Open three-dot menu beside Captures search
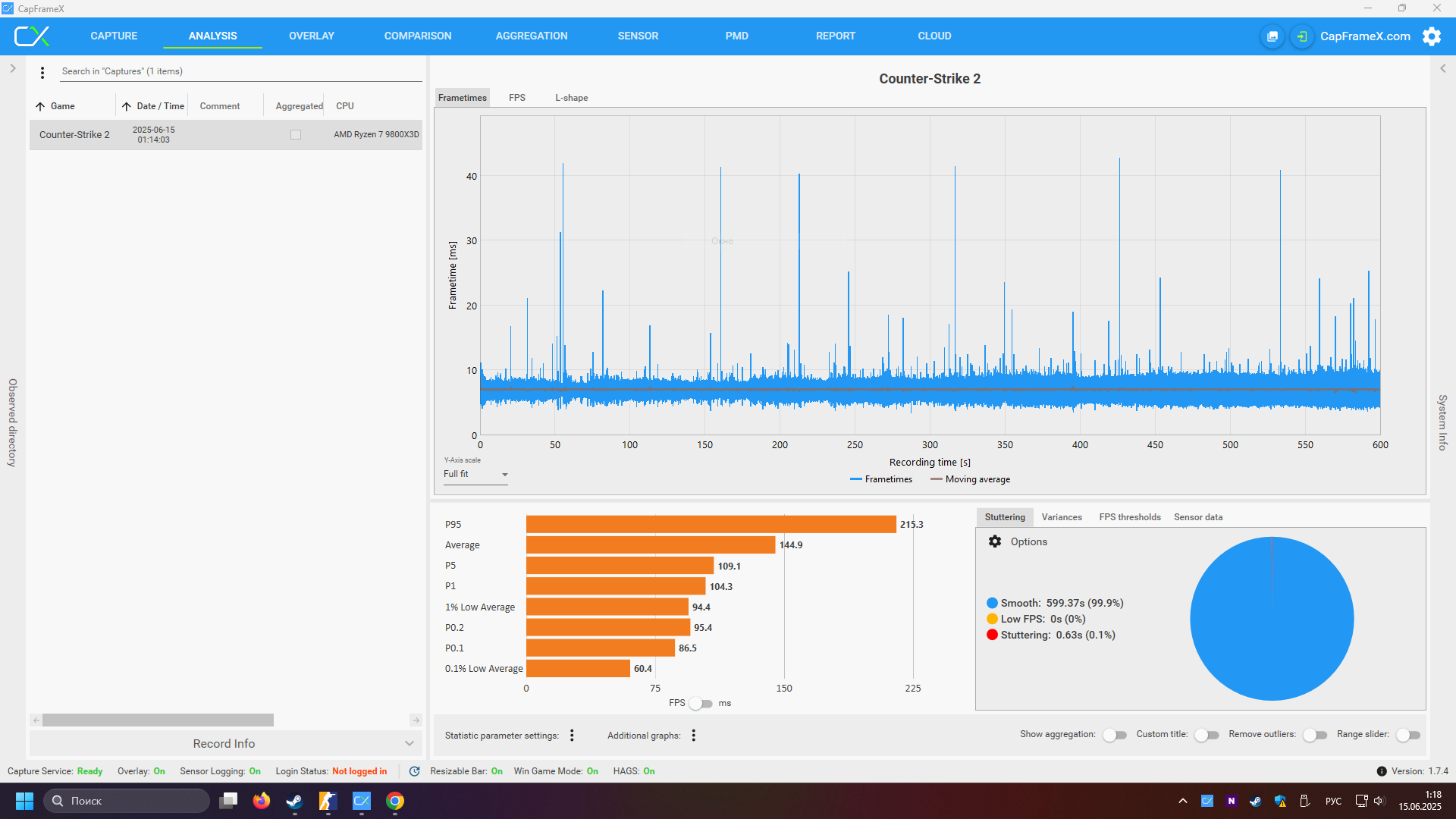This screenshot has height=819, width=1456. pos(42,72)
